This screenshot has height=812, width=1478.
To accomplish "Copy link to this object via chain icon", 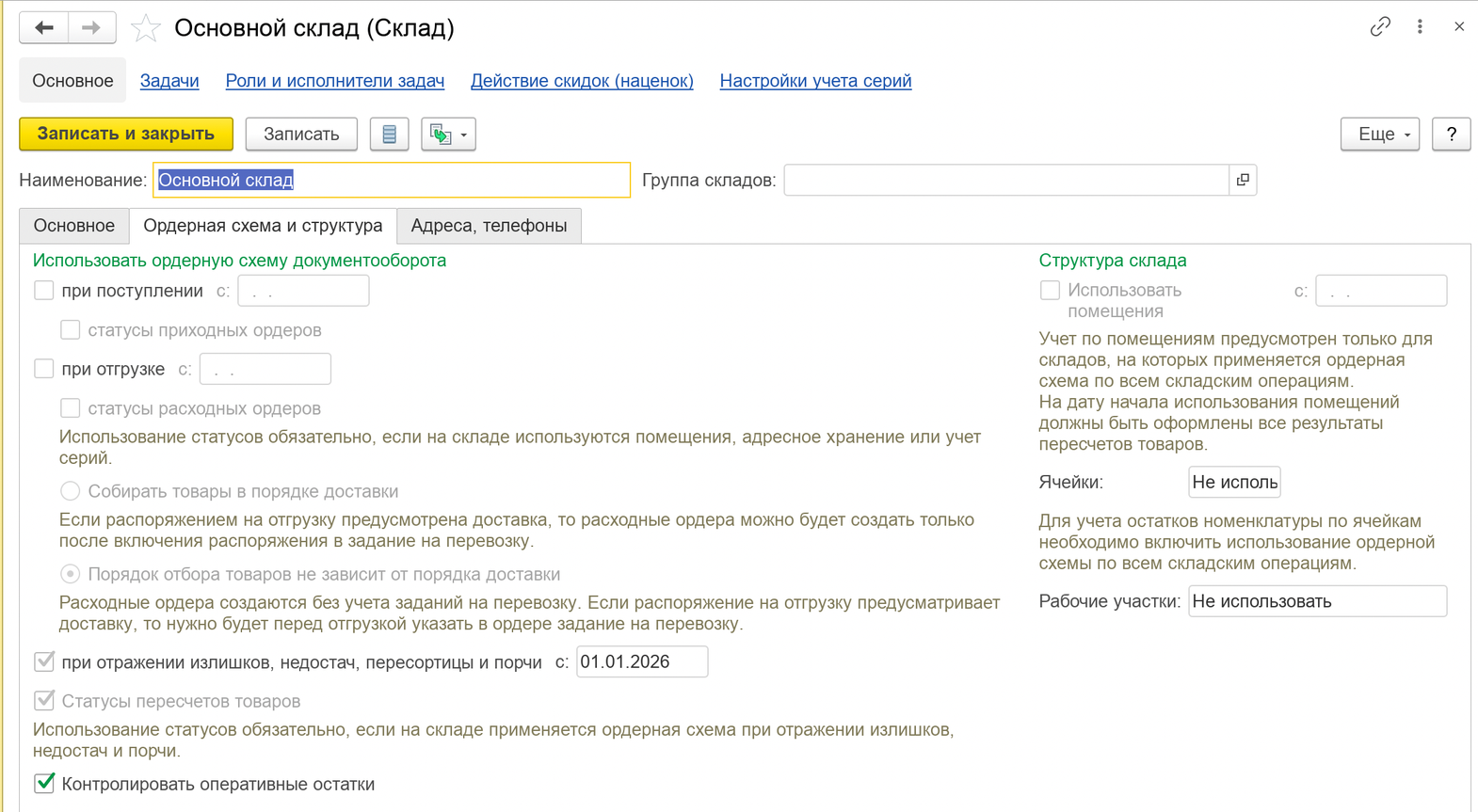I will (1380, 26).
